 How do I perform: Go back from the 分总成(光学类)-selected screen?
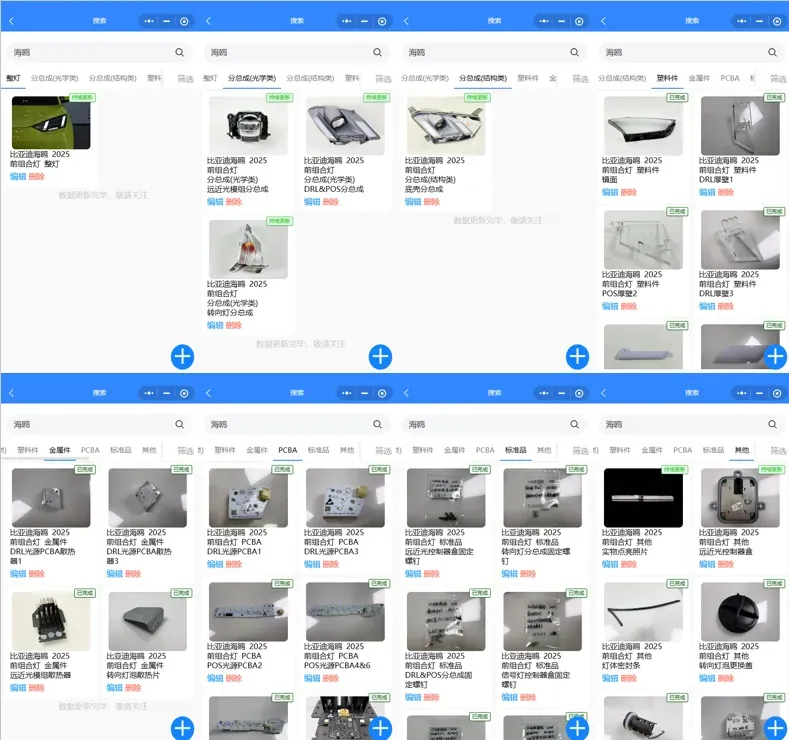(208, 21)
